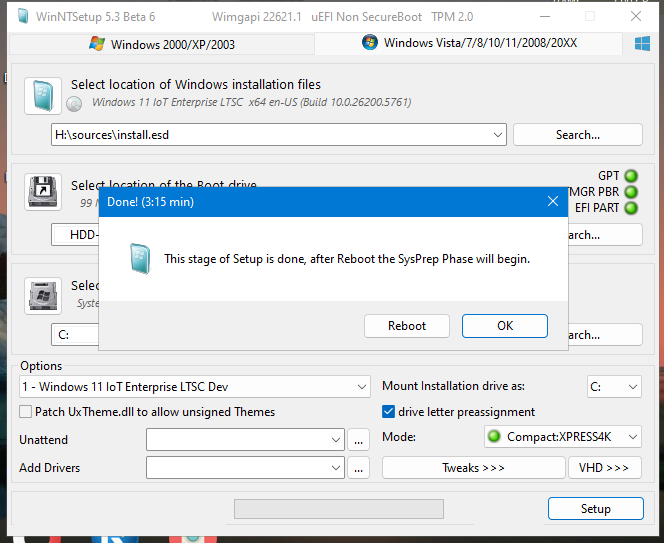Screen dimensions: 664x543
Task: Click the Setup button
Action: coord(595,508)
